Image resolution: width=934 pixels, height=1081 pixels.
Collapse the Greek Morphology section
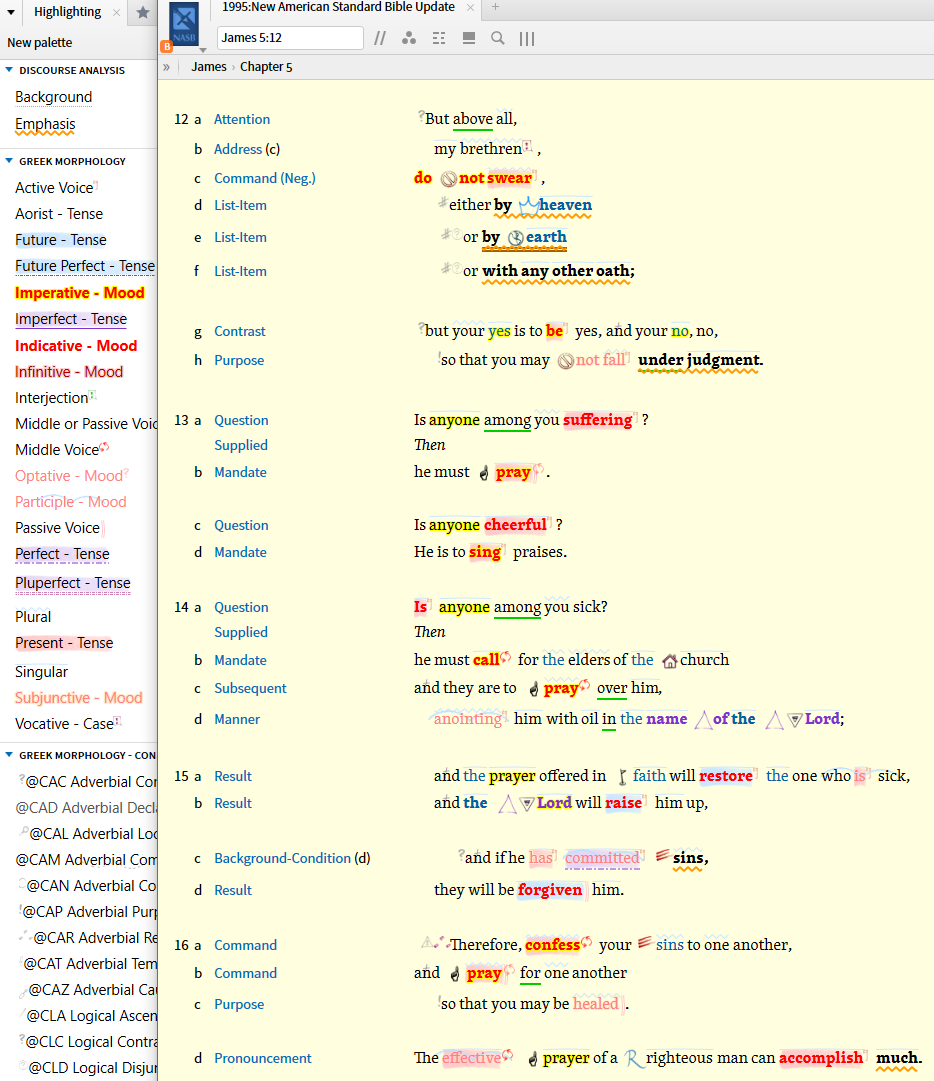point(9,161)
